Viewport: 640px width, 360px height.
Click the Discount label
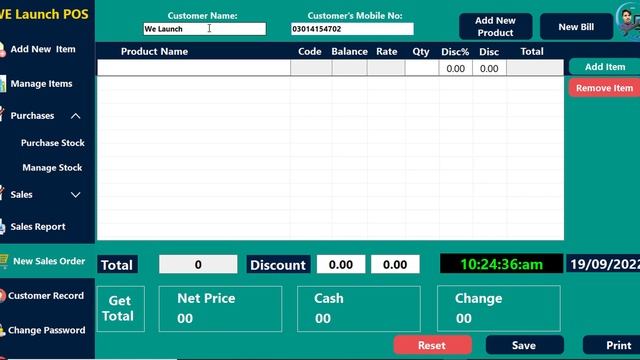pyautogui.click(x=278, y=264)
